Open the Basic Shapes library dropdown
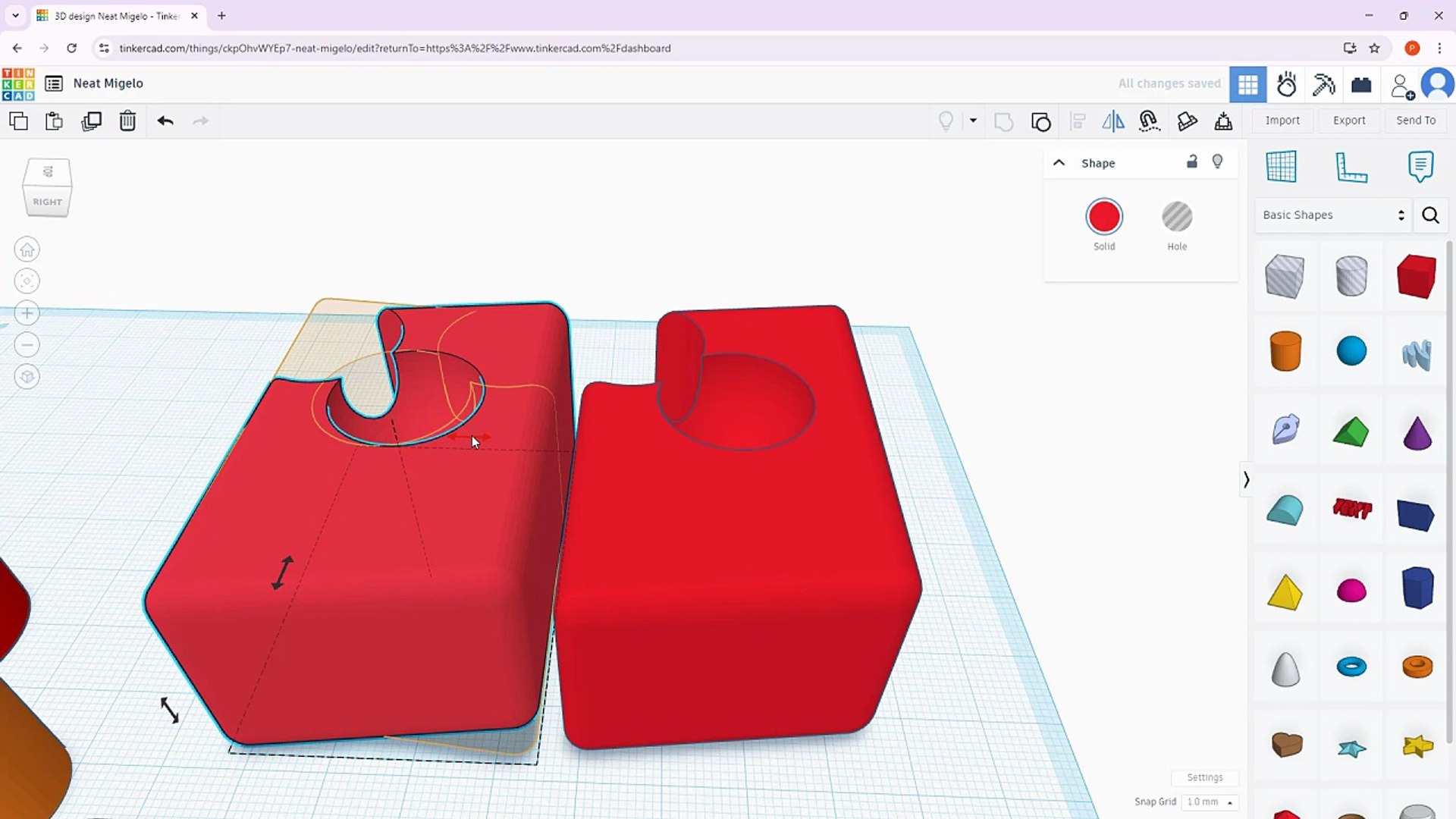This screenshot has width=1456, height=819. pos(1332,215)
